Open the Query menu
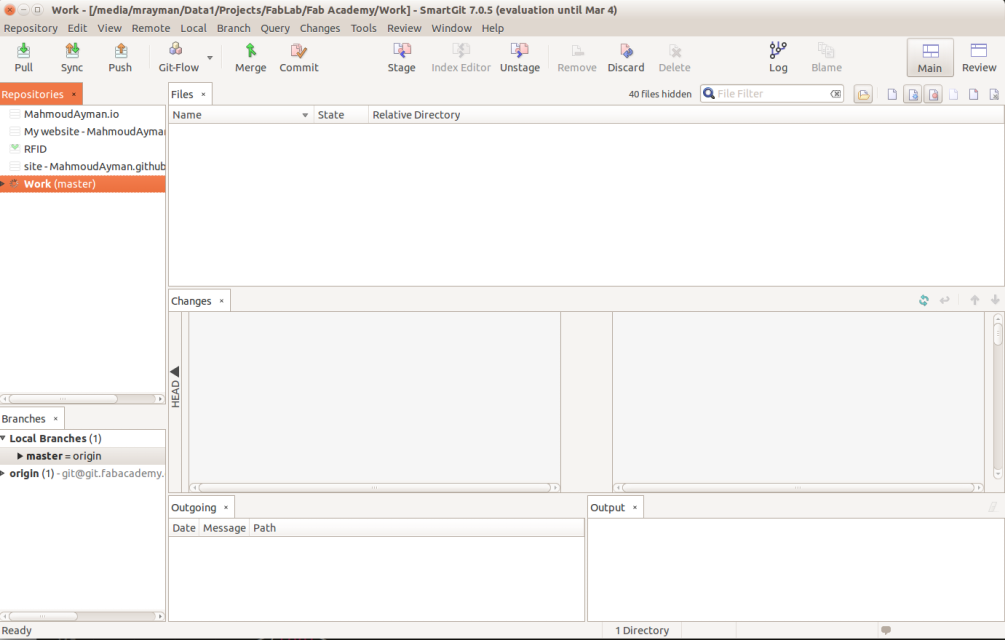Image resolution: width=1005 pixels, height=640 pixels. [275, 28]
